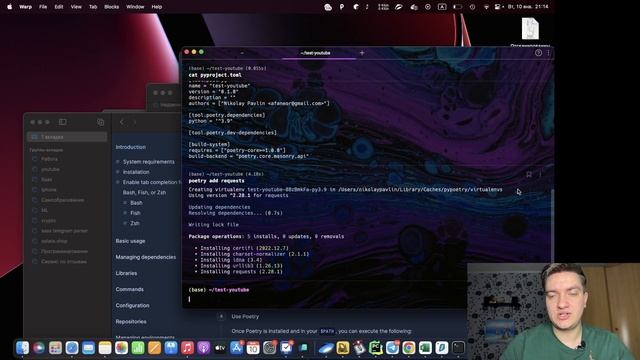
Task: Open the Apple menu
Action: click(9, 7)
